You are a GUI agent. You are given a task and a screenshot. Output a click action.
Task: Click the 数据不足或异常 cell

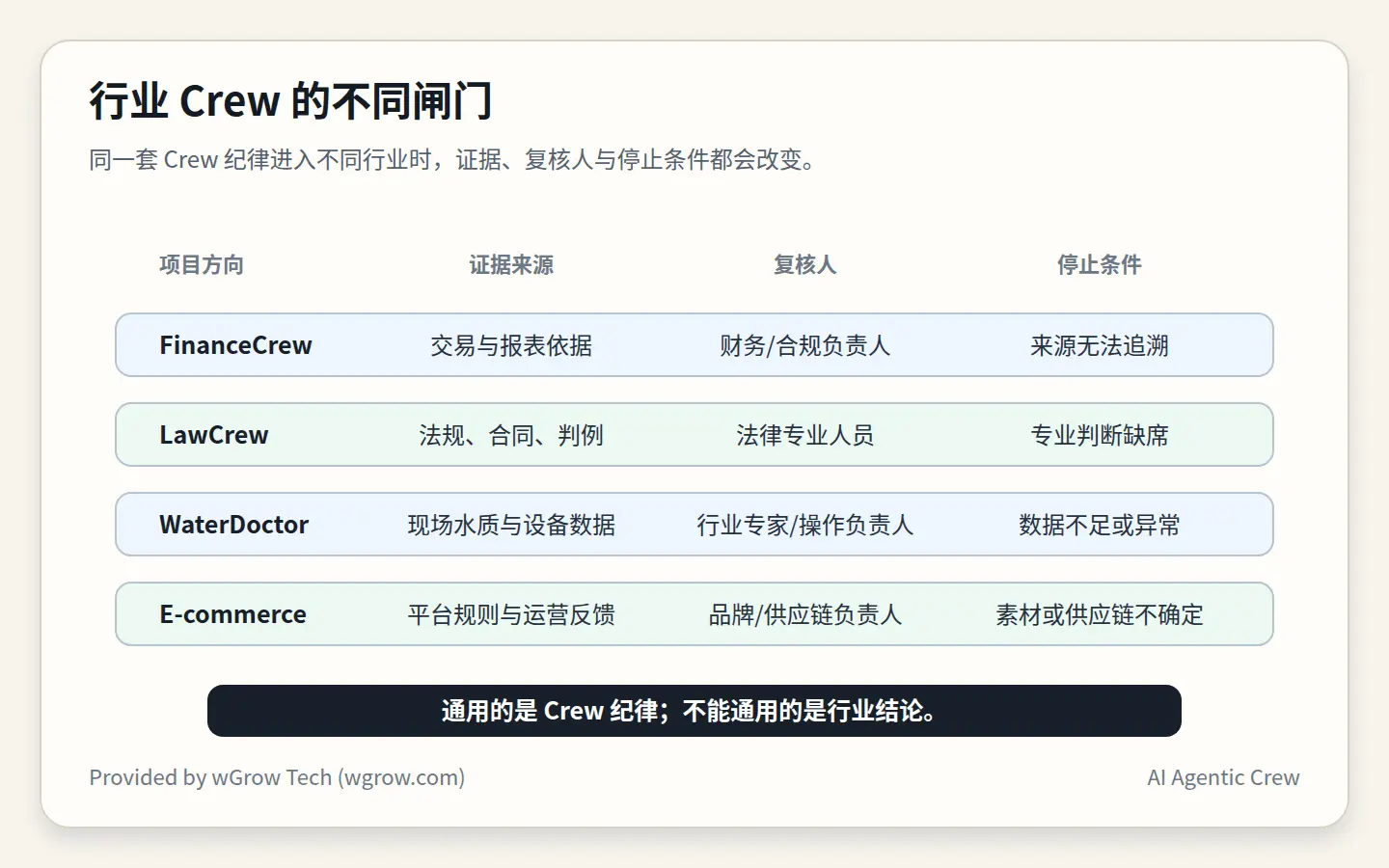point(1100,525)
